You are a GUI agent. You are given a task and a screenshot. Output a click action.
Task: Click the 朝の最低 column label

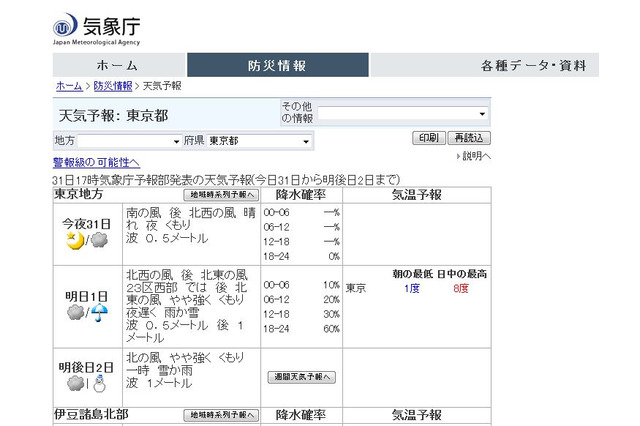[x=412, y=274]
